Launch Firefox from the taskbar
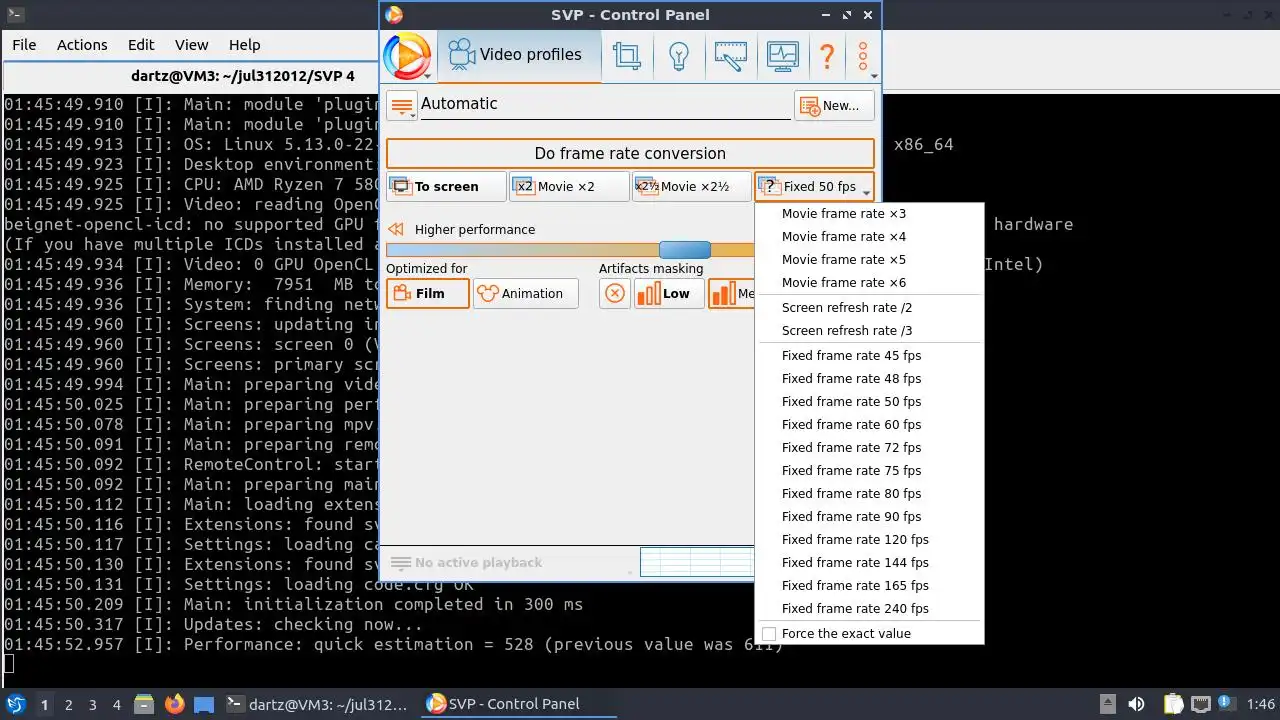 [x=175, y=704]
